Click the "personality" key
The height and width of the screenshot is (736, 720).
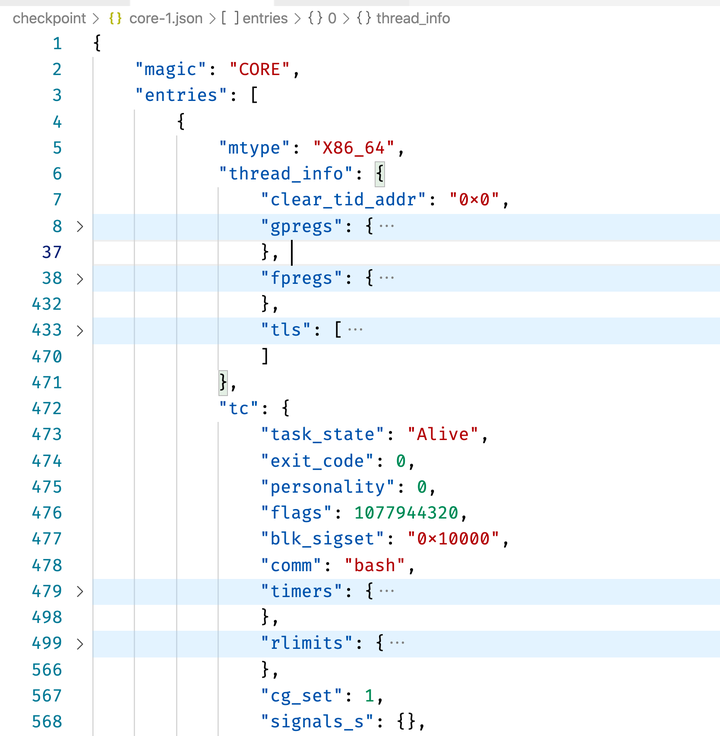pos(328,487)
